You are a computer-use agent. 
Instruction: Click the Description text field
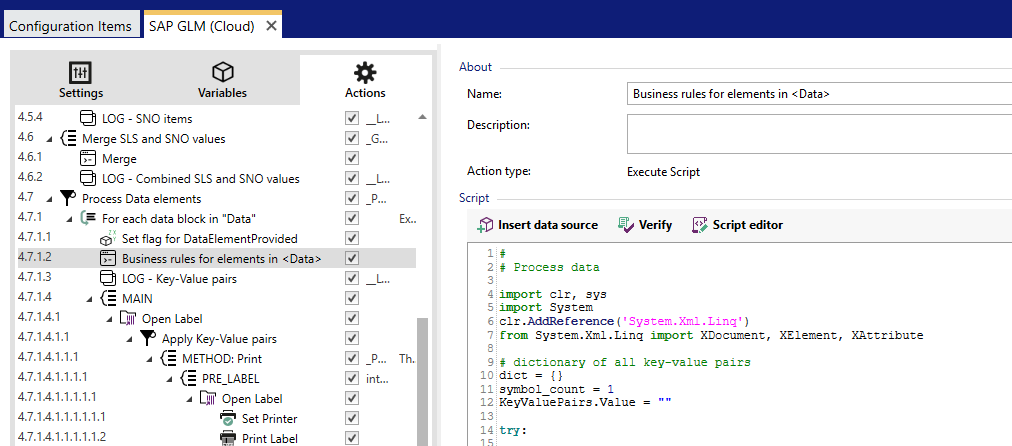[x=818, y=133]
